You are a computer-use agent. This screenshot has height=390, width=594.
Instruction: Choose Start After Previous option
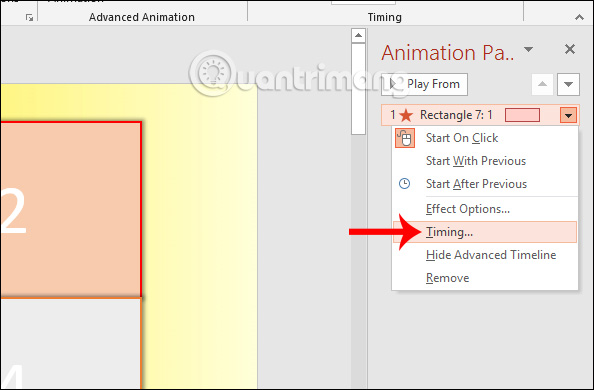coord(485,184)
